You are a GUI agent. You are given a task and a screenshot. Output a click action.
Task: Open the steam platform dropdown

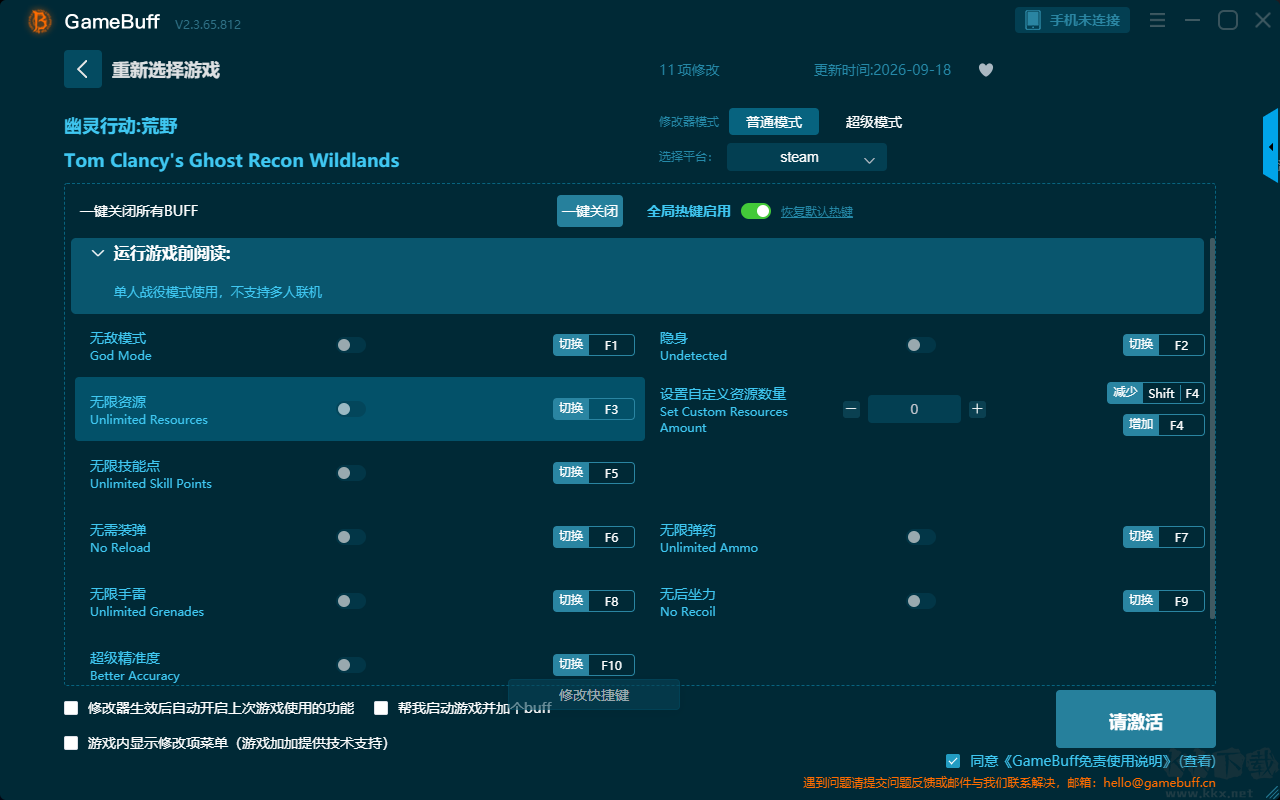[807, 157]
